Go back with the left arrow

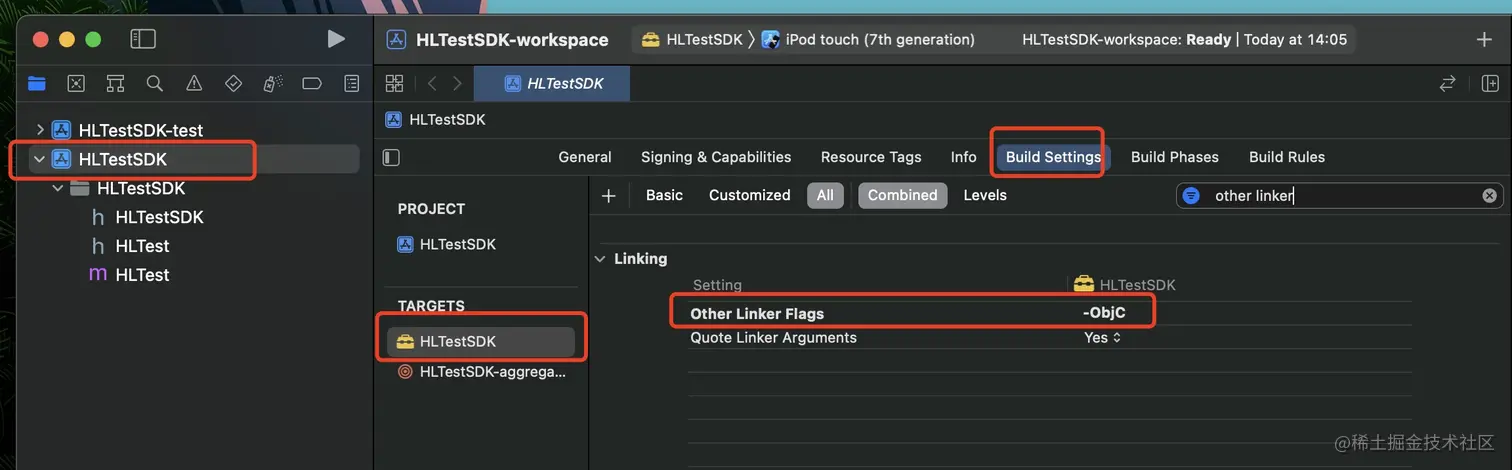pos(432,84)
